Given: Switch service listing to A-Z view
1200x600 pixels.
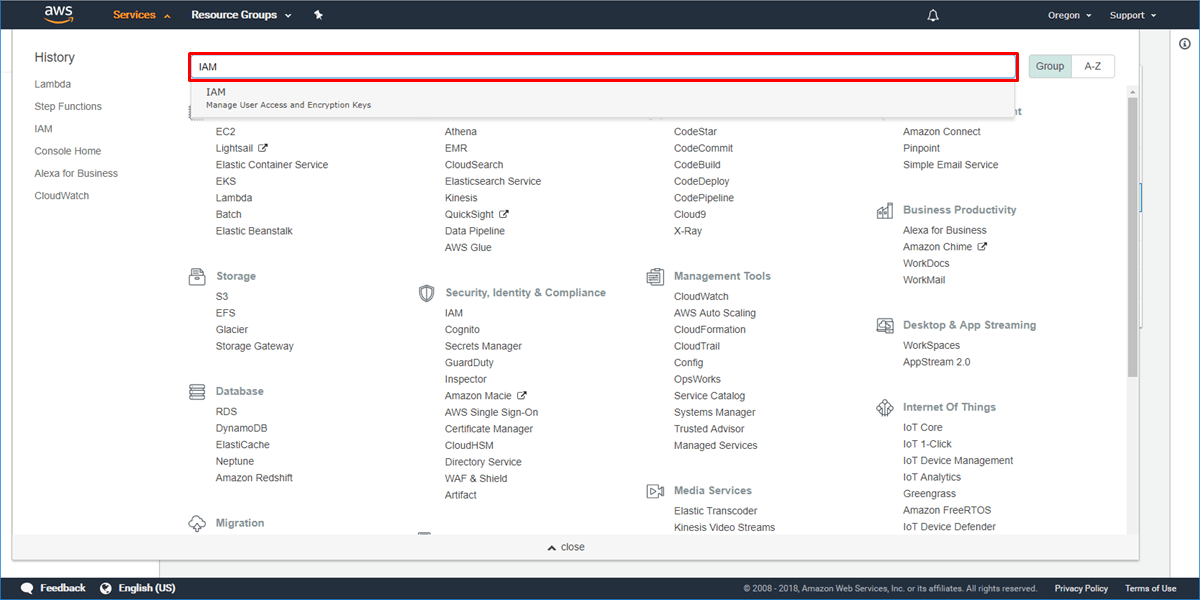Looking at the screenshot, I should click(1092, 65).
